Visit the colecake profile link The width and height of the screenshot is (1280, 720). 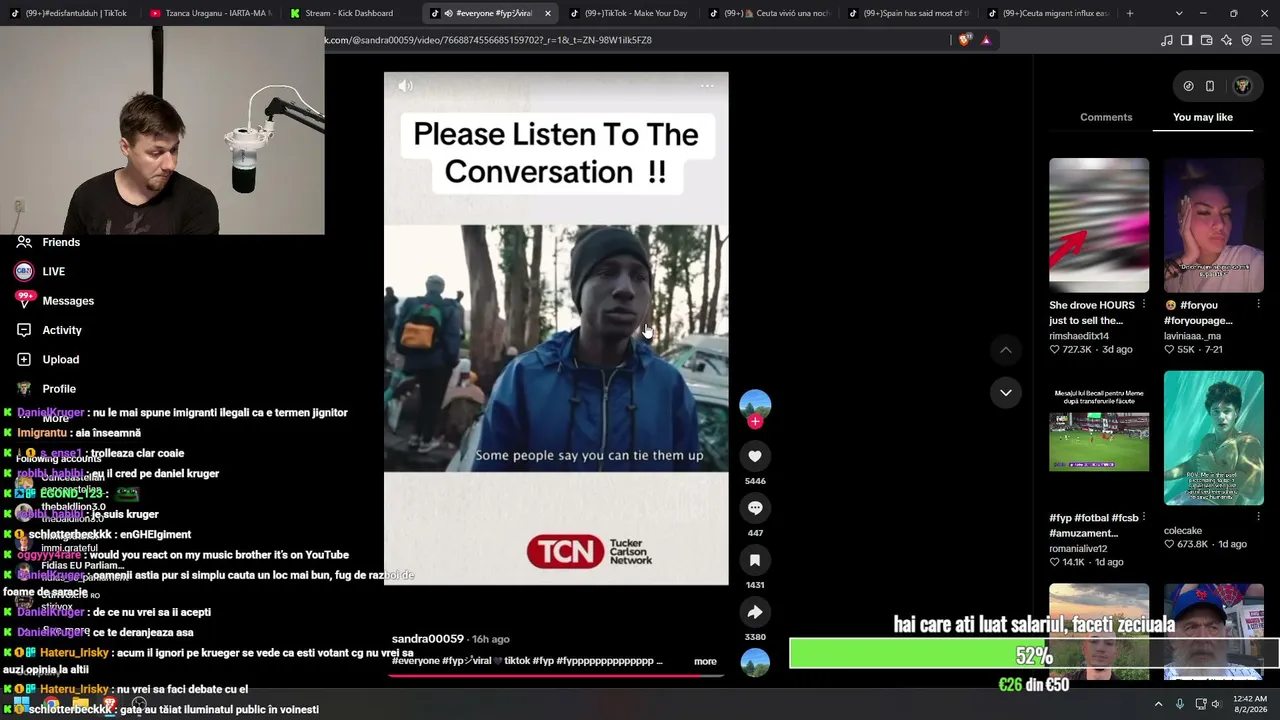coord(1183,531)
